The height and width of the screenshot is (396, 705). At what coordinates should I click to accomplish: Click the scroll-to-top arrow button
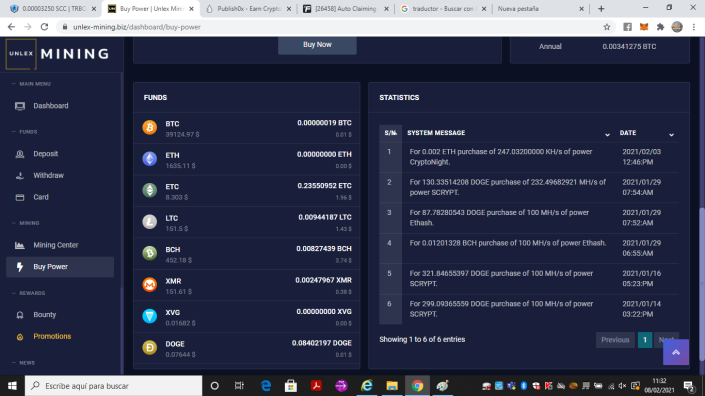pyautogui.click(x=676, y=352)
